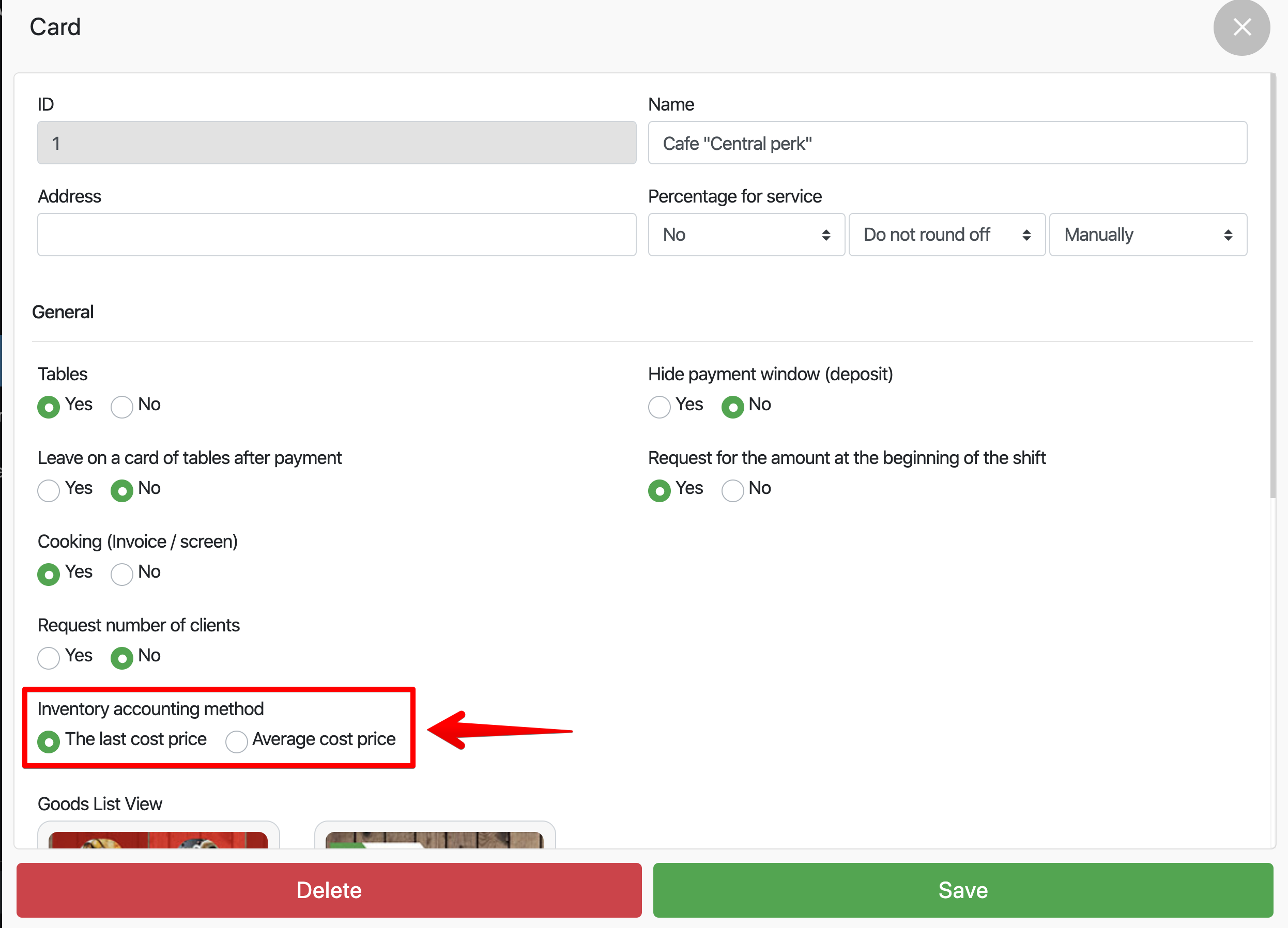Expand the 'Do not round off' dropdown
This screenshot has height=928, width=1288.
pos(947,235)
